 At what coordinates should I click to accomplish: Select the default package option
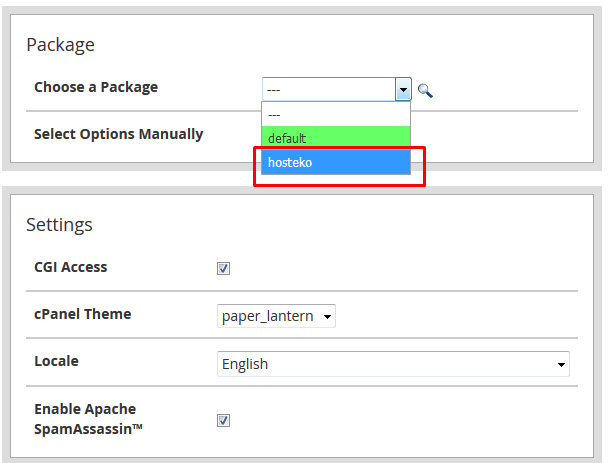click(336, 138)
